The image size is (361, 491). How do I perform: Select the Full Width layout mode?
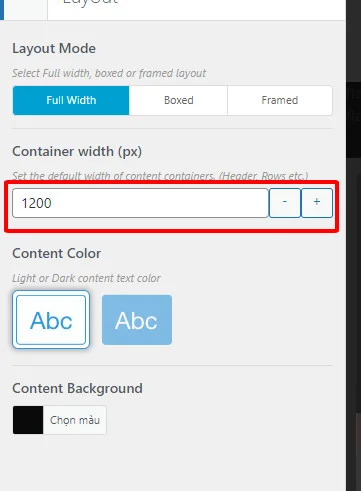(x=71, y=100)
